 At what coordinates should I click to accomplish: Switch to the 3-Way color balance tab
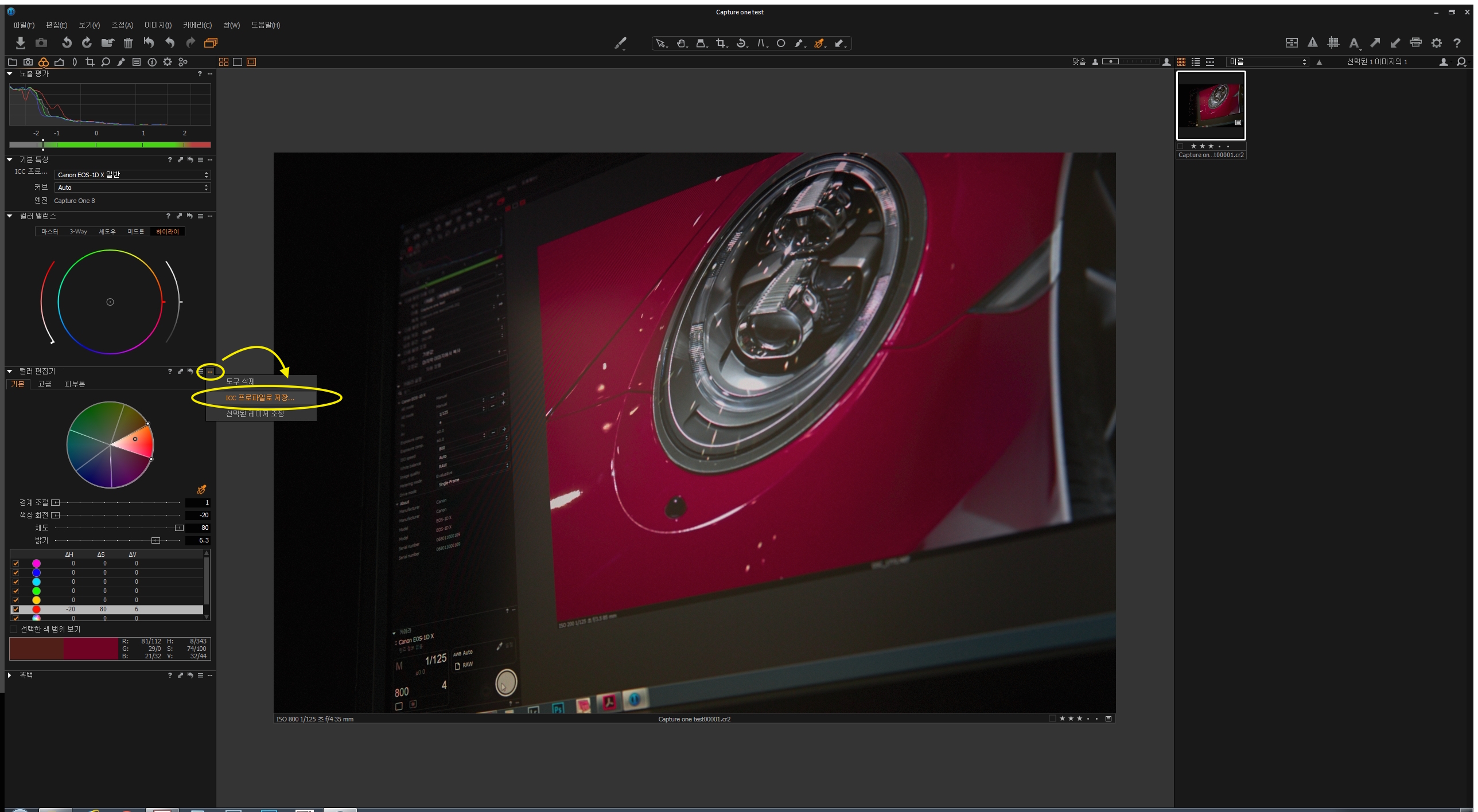click(79, 232)
